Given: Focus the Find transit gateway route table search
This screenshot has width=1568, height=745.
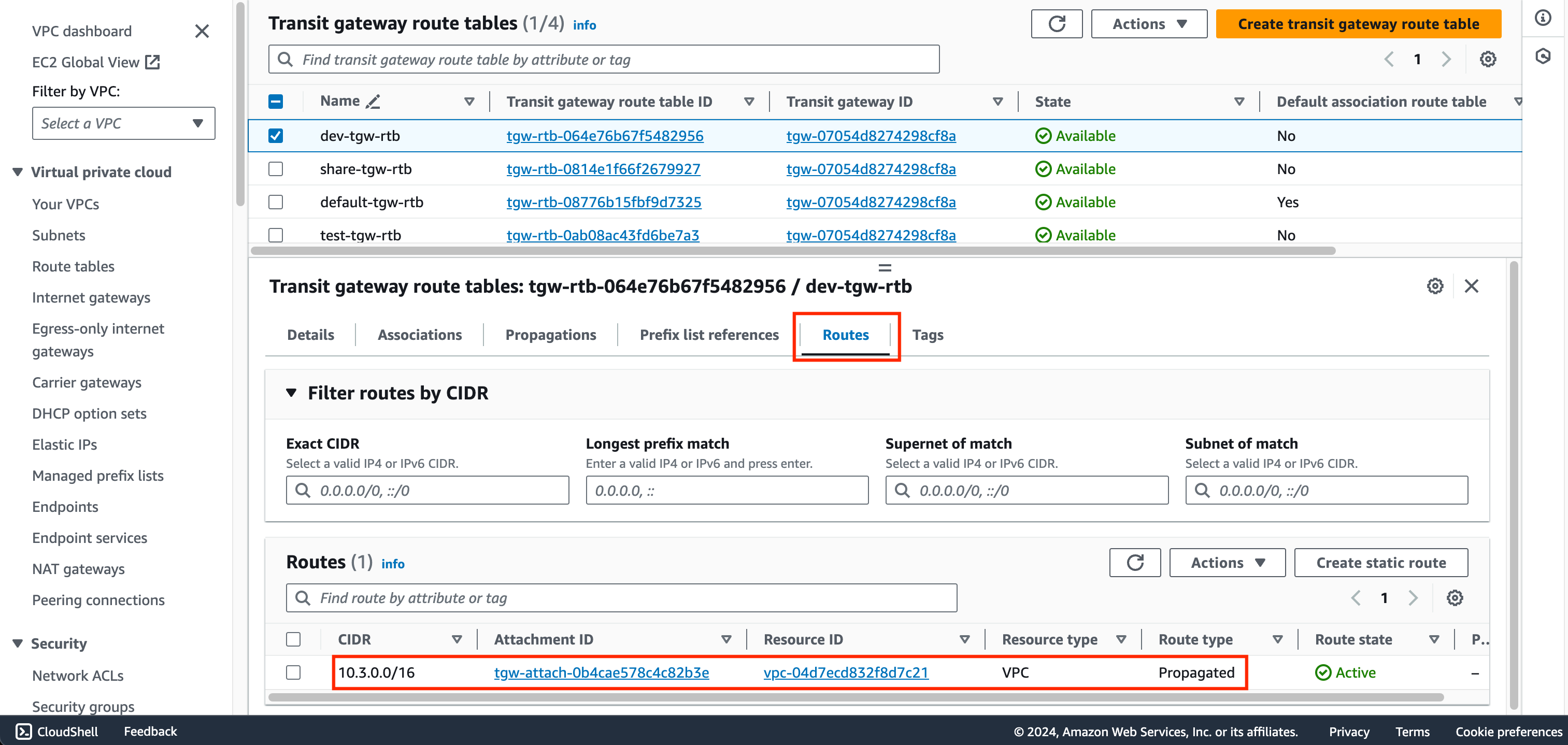Looking at the screenshot, I should pos(604,59).
